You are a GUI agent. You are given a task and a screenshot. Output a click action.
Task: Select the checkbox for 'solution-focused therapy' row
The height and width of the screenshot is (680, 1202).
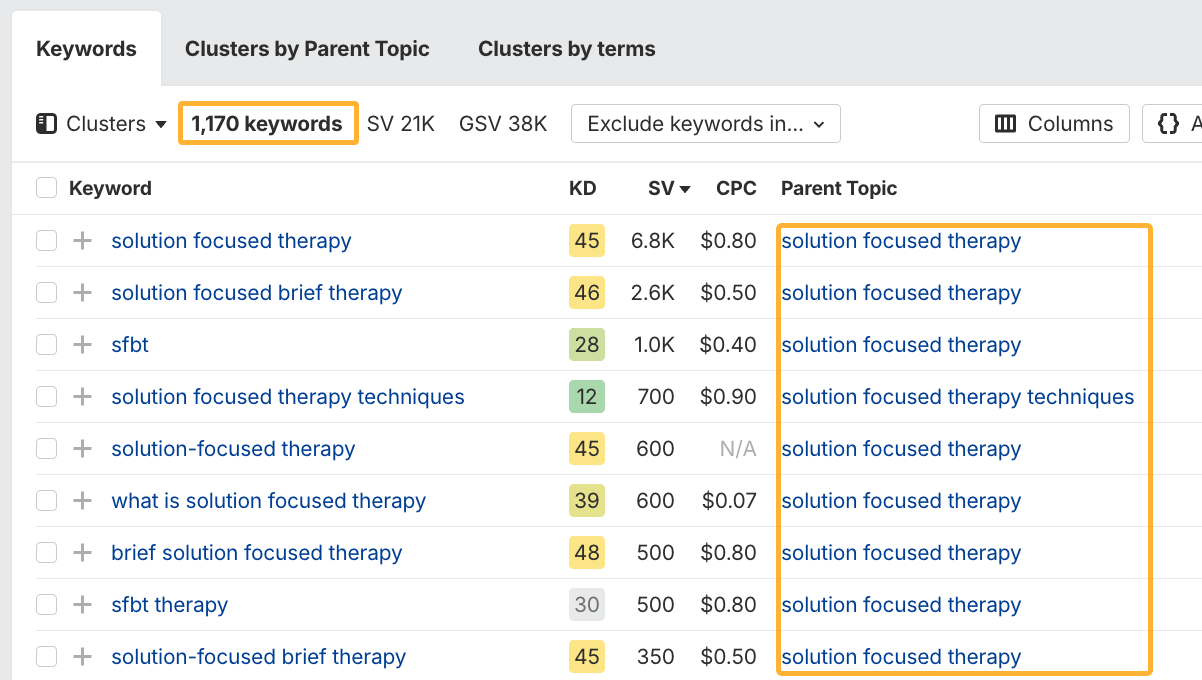pyautogui.click(x=46, y=449)
